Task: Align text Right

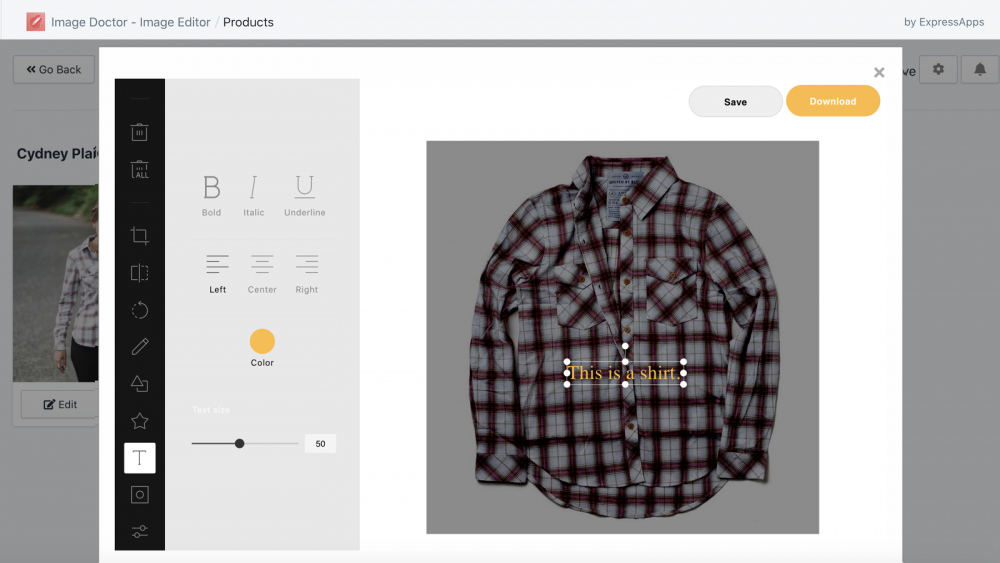Action: 307,274
